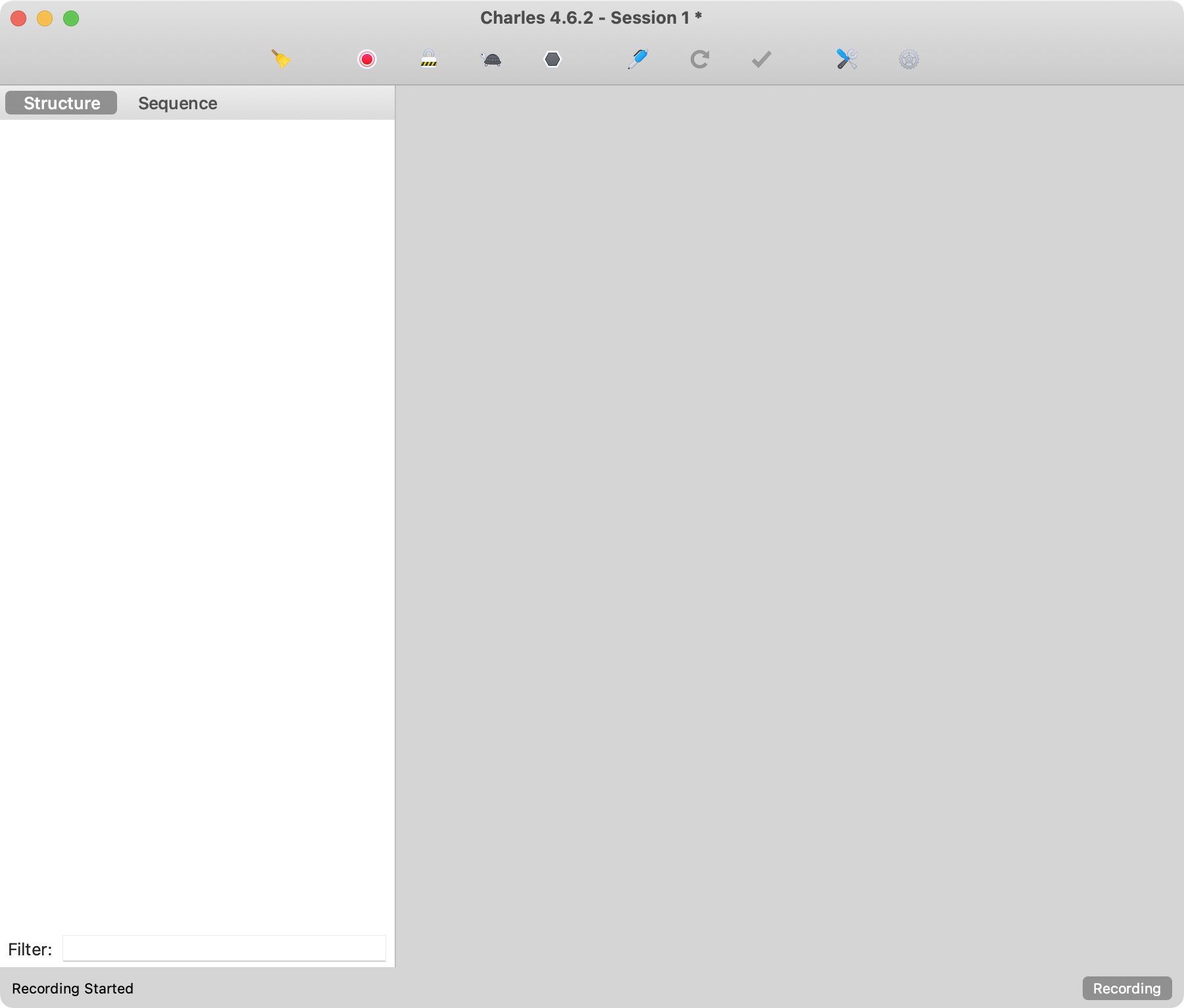Switch to the Sequence view tab

pos(178,103)
